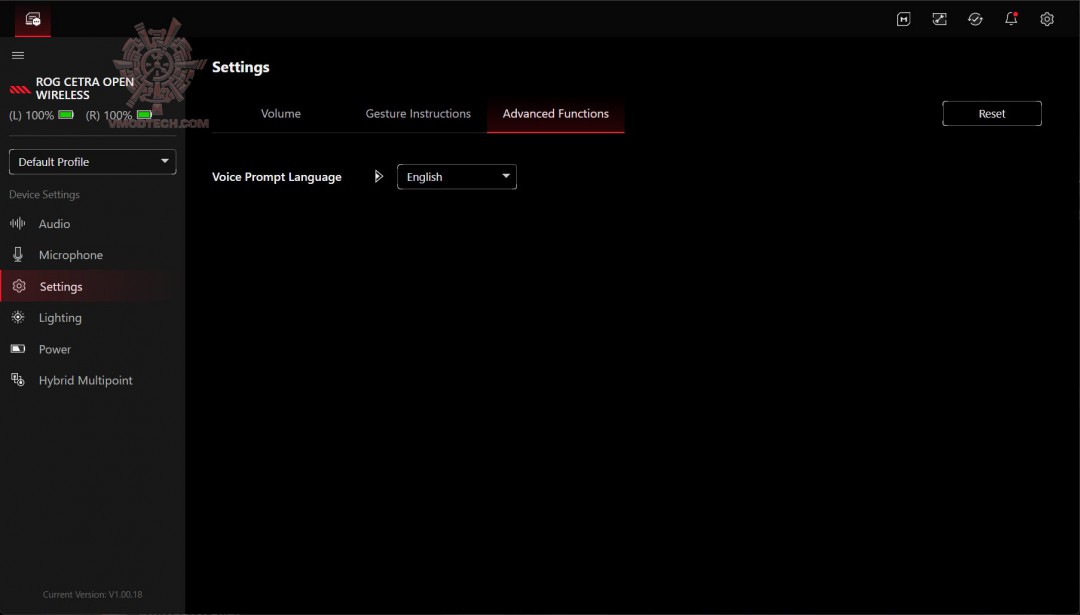Viewport: 1080px width, 615px height.
Task: Open the notifications bell
Action: coord(1010,19)
